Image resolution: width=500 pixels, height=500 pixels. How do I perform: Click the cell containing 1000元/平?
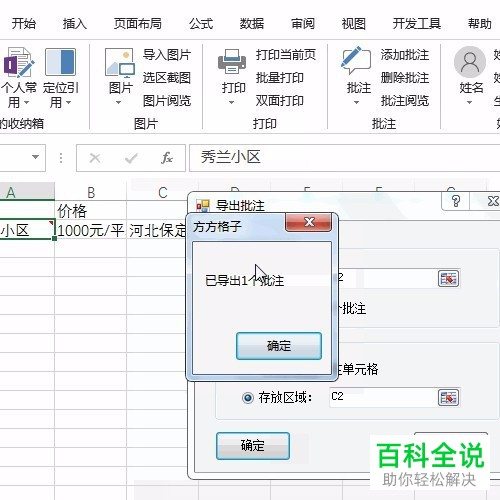91,230
